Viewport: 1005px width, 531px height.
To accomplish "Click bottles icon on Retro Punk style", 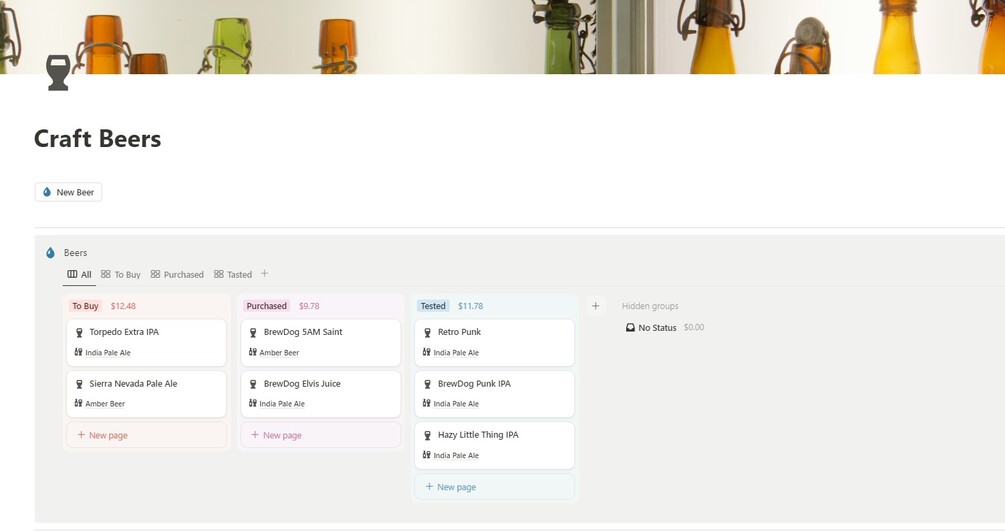I will point(426,352).
